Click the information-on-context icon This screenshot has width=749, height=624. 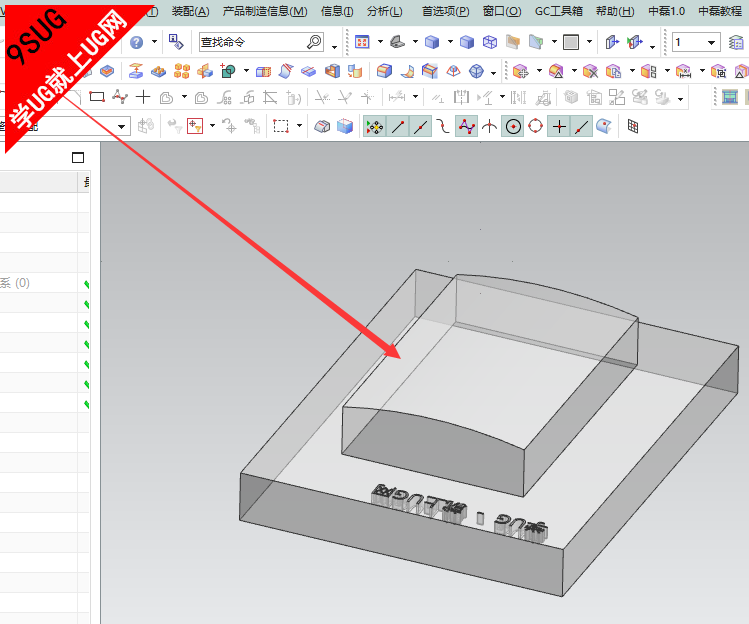(176, 42)
